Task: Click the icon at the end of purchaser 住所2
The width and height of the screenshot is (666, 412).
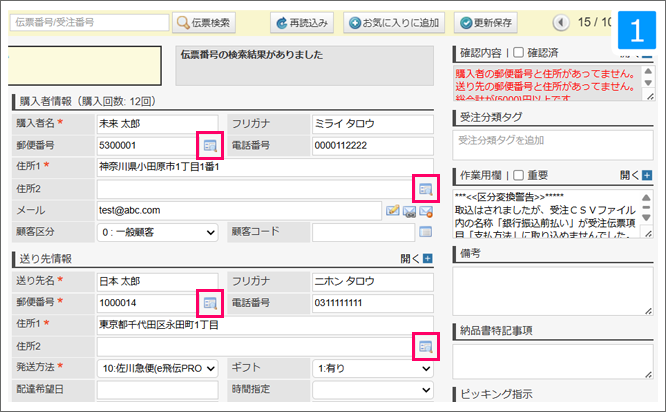Action: [426, 188]
